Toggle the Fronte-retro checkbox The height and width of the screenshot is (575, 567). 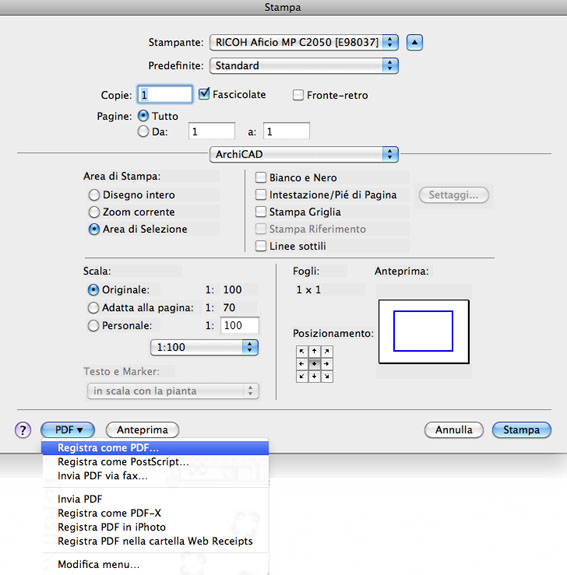(x=298, y=95)
